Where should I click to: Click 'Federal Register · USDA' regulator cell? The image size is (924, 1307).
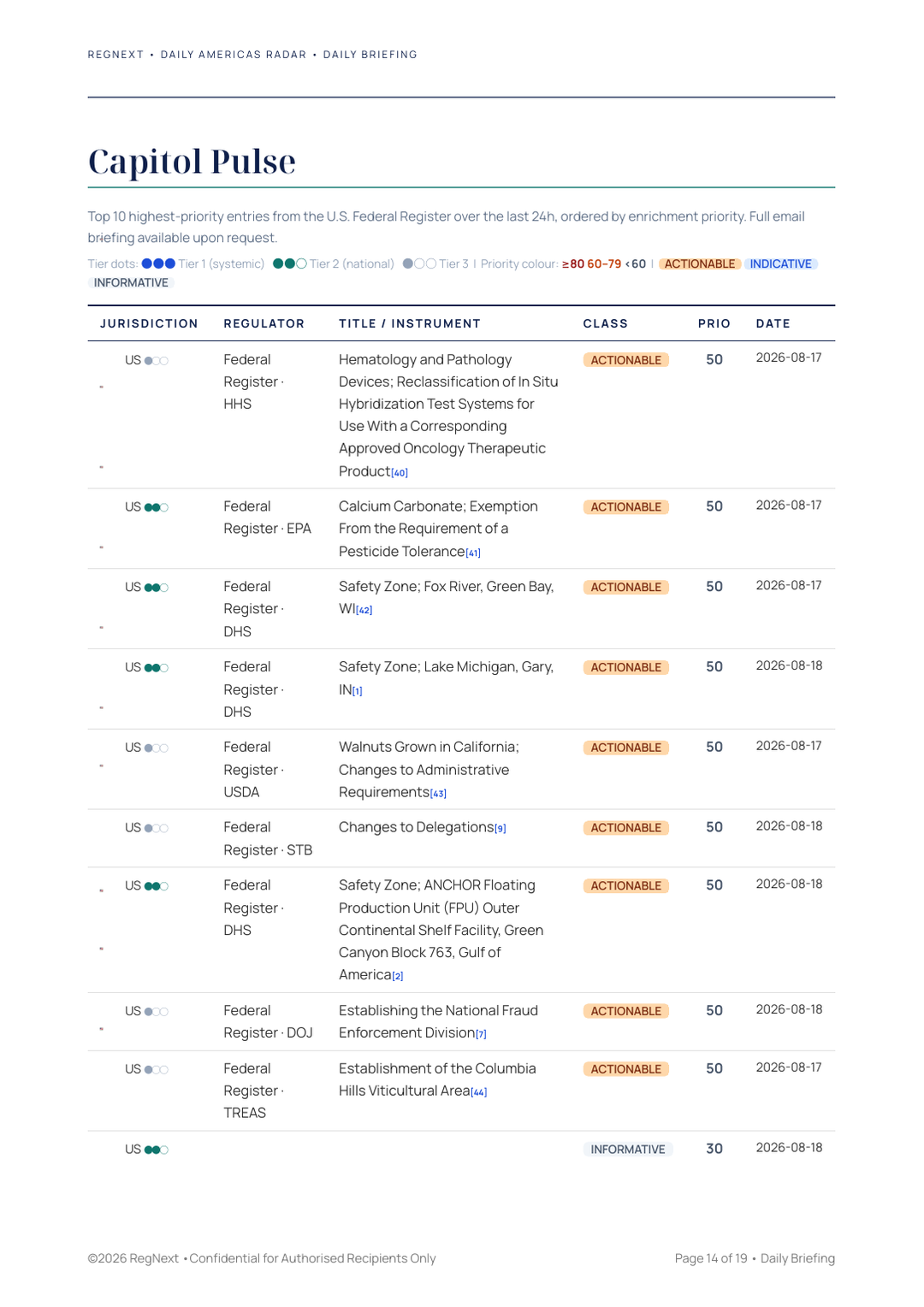[x=254, y=770]
